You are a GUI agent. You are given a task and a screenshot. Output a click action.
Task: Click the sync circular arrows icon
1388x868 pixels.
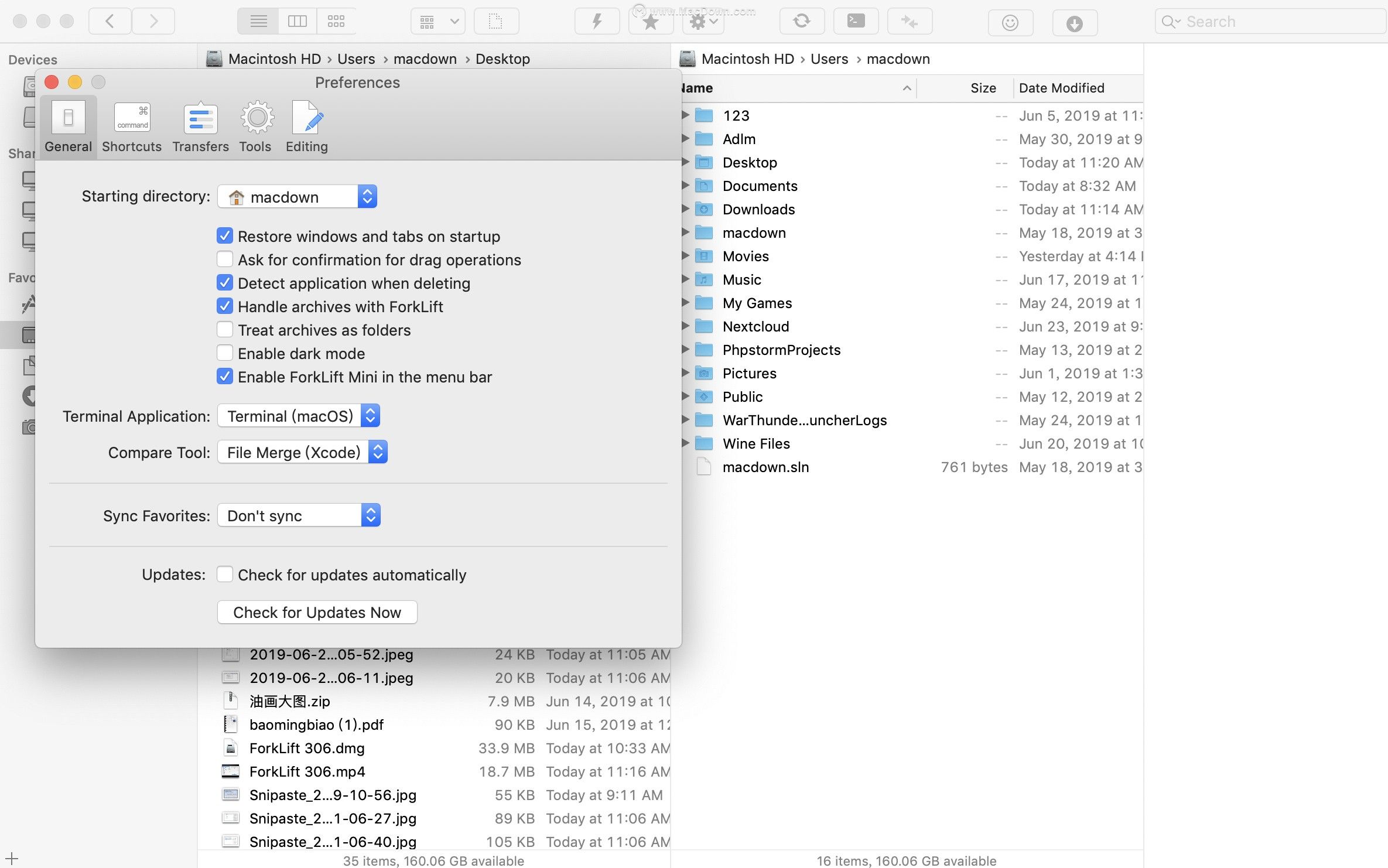tap(802, 22)
